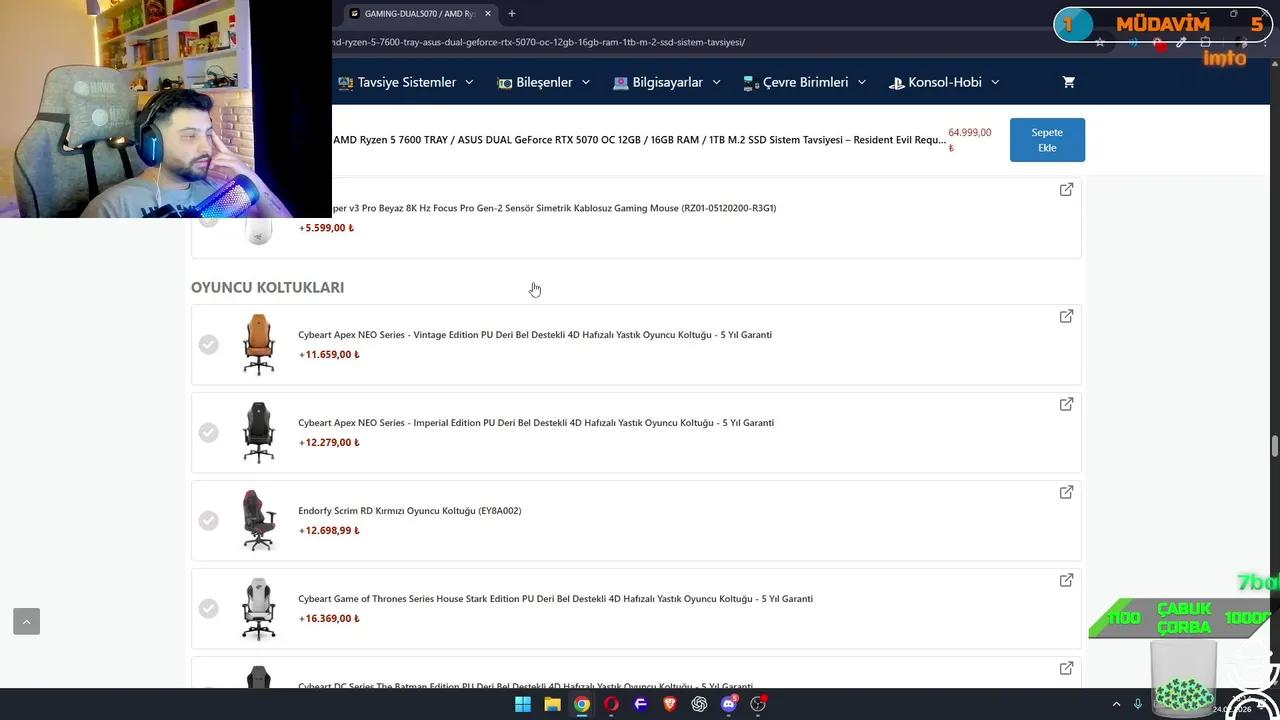This screenshot has height=720, width=1280.
Task: Click the page vertical scrollbar thumb
Action: (1274, 446)
